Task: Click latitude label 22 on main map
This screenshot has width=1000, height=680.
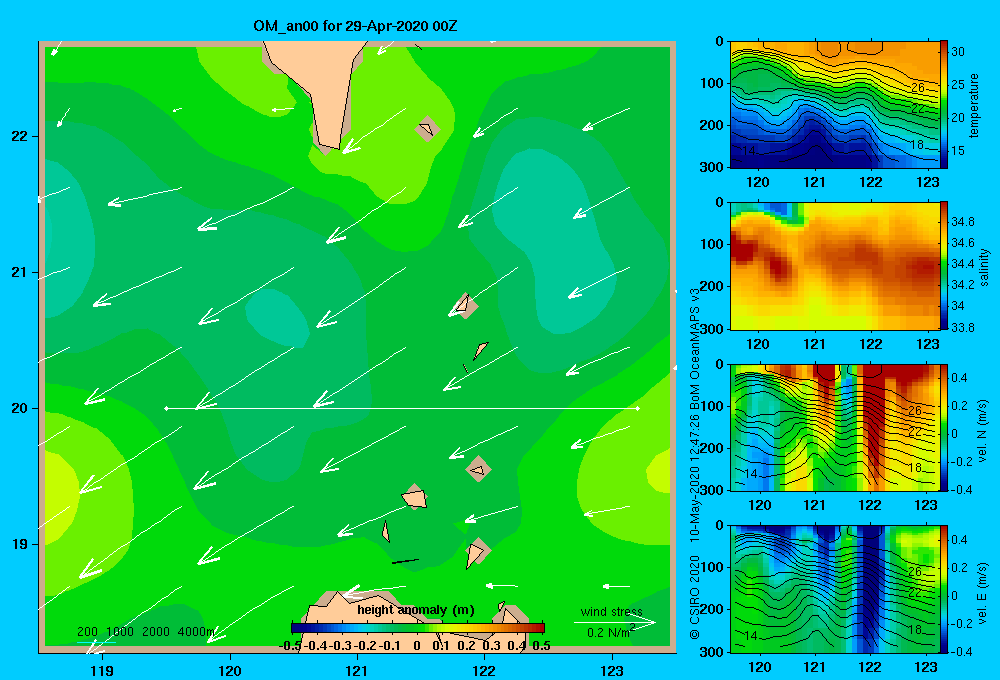Action: pos(20,136)
